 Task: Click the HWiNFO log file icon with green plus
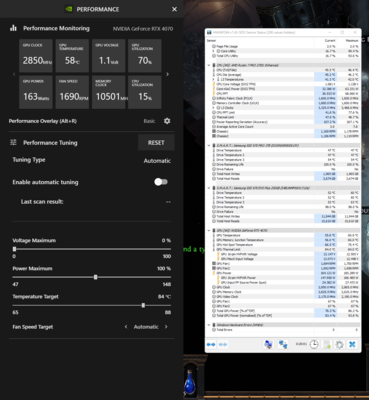(x=327, y=344)
